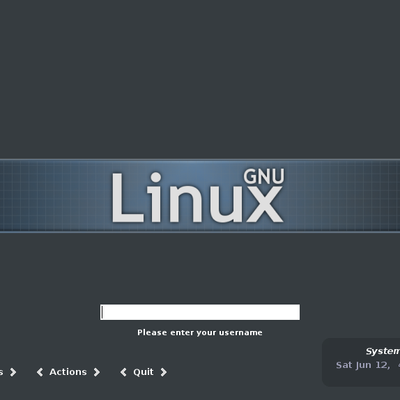
Task: Click the 'Please enter your username' prompt
Action: click(200, 333)
